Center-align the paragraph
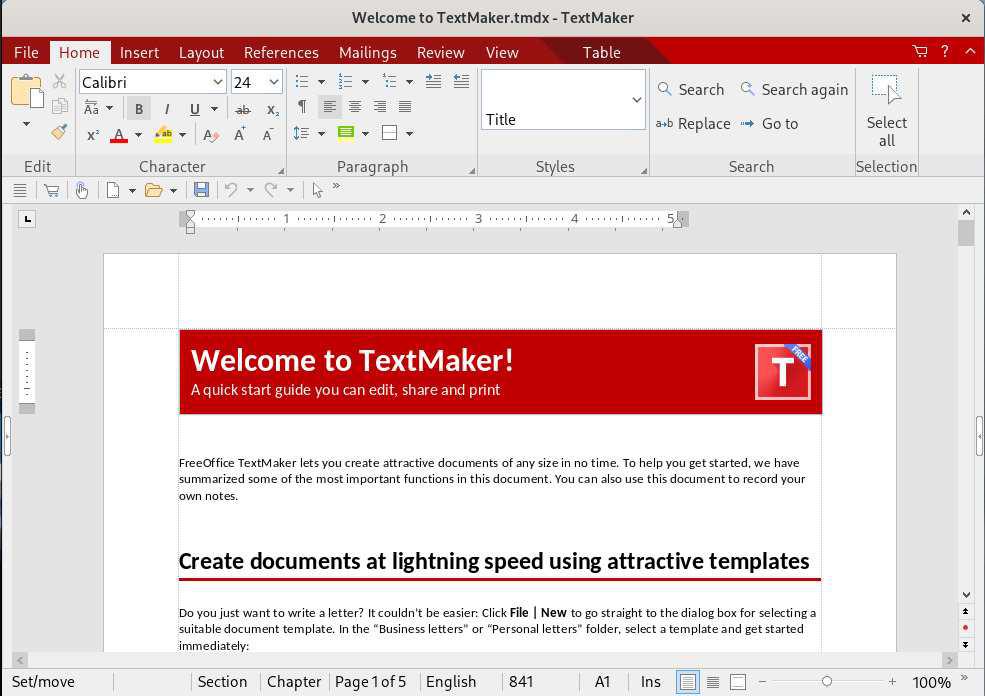Image resolution: width=985 pixels, height=696 pixels. [355, 107]
